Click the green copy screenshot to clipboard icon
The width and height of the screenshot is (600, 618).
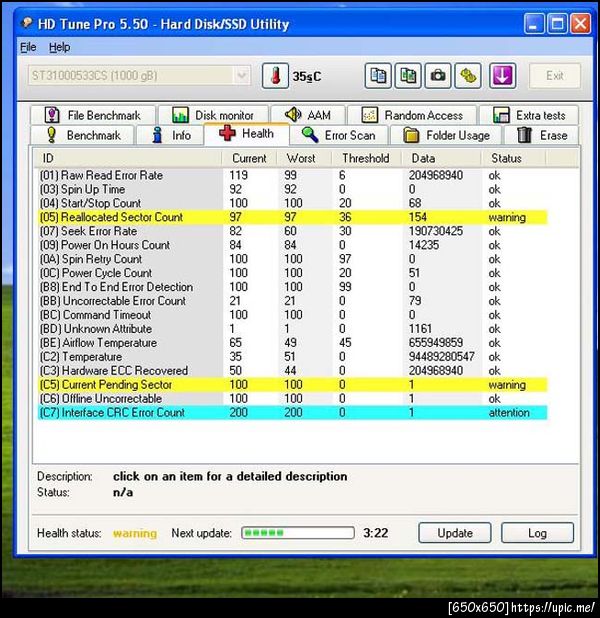tap(408, 76)
